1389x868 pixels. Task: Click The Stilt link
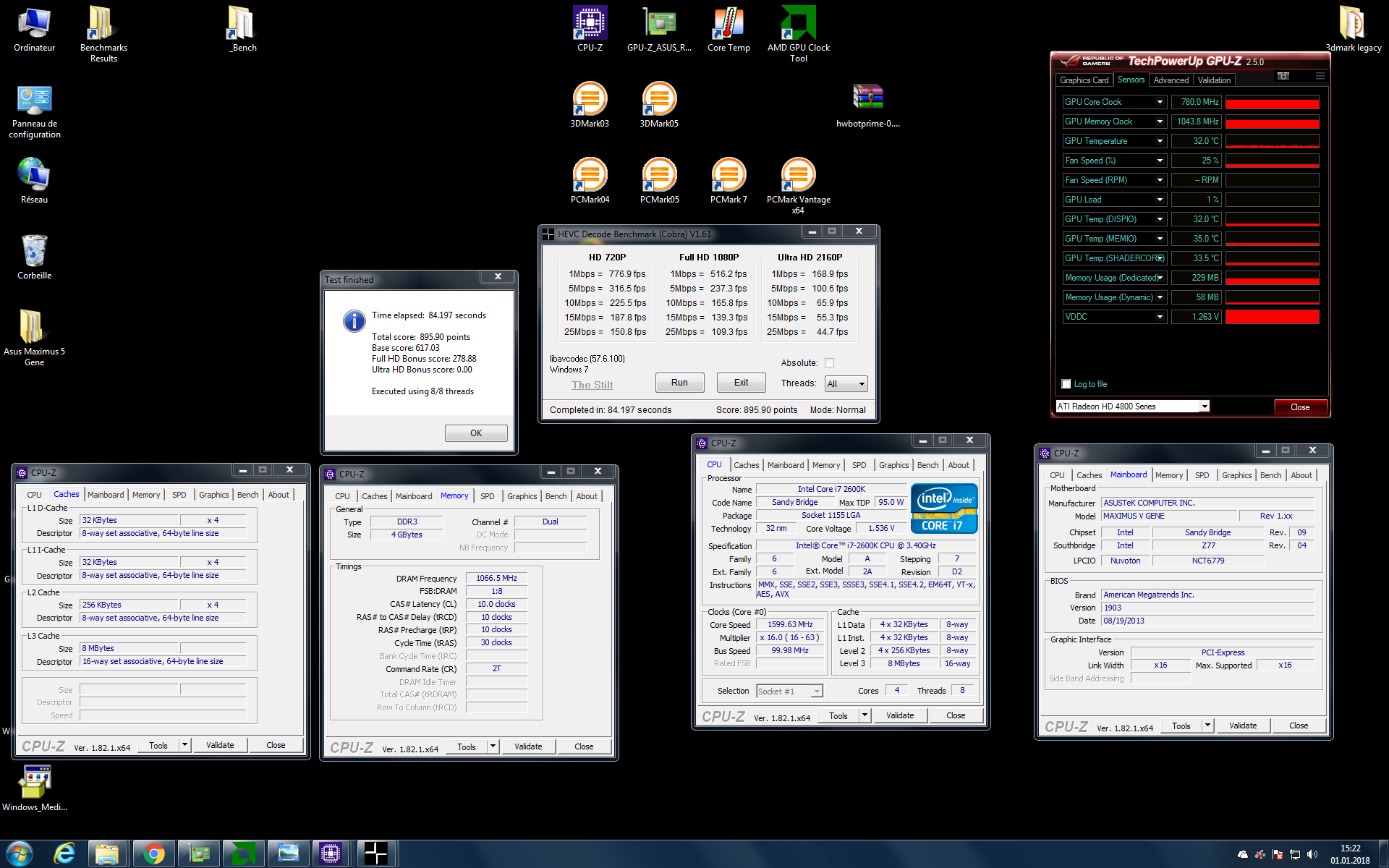pyautogui.click(x=592, y=385)
